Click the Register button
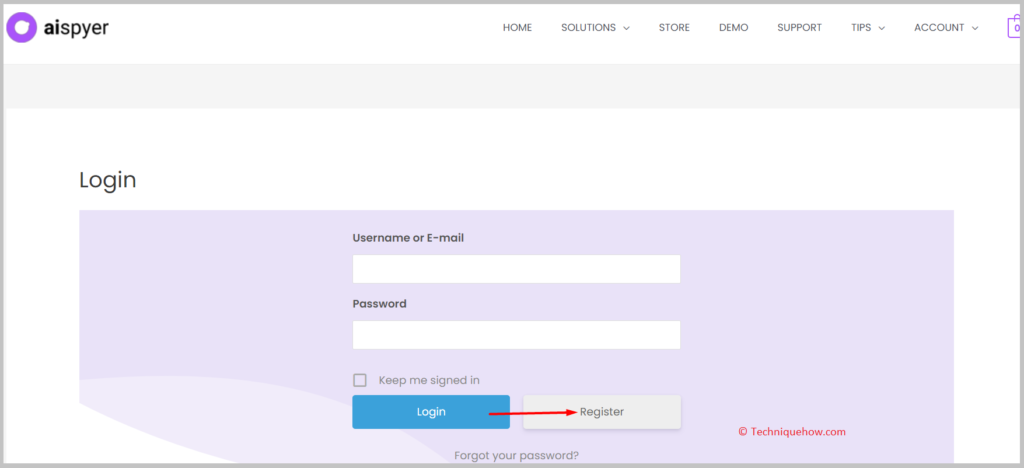1024x468 pixels. [x=601, y=412]
